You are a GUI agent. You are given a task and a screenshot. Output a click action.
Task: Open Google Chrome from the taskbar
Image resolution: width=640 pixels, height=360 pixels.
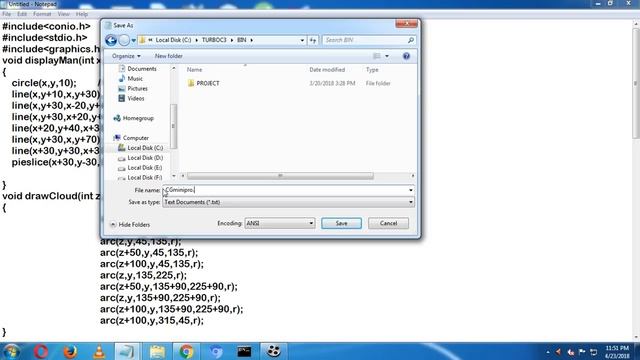point(187,351)
